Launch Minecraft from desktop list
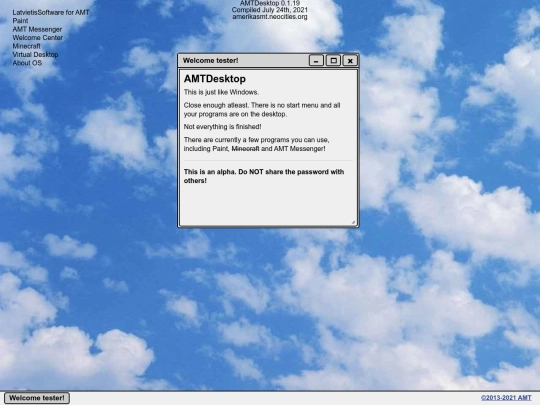Screen dimensions: 540x405 click(27, 46)
